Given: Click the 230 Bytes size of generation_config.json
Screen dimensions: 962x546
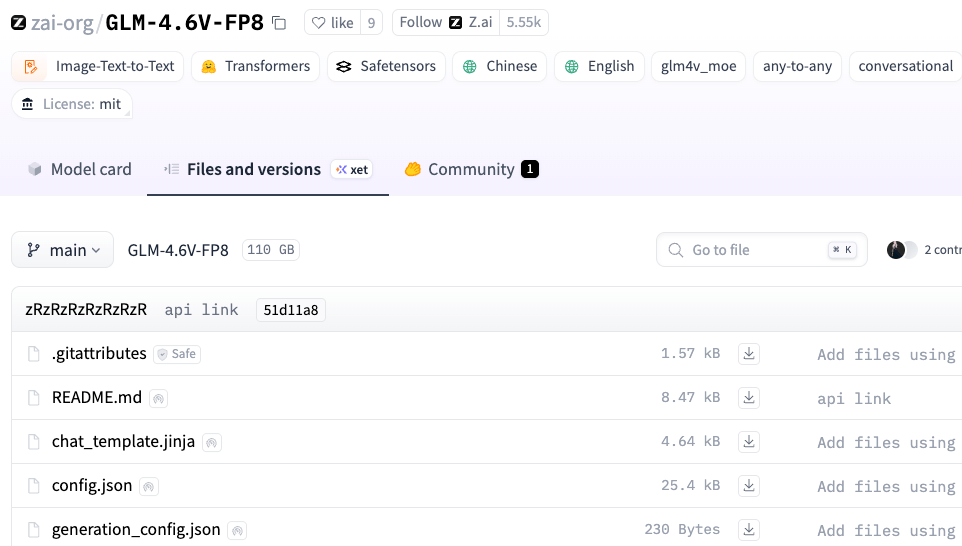Looking at the screenshot, I should point(682,529).
